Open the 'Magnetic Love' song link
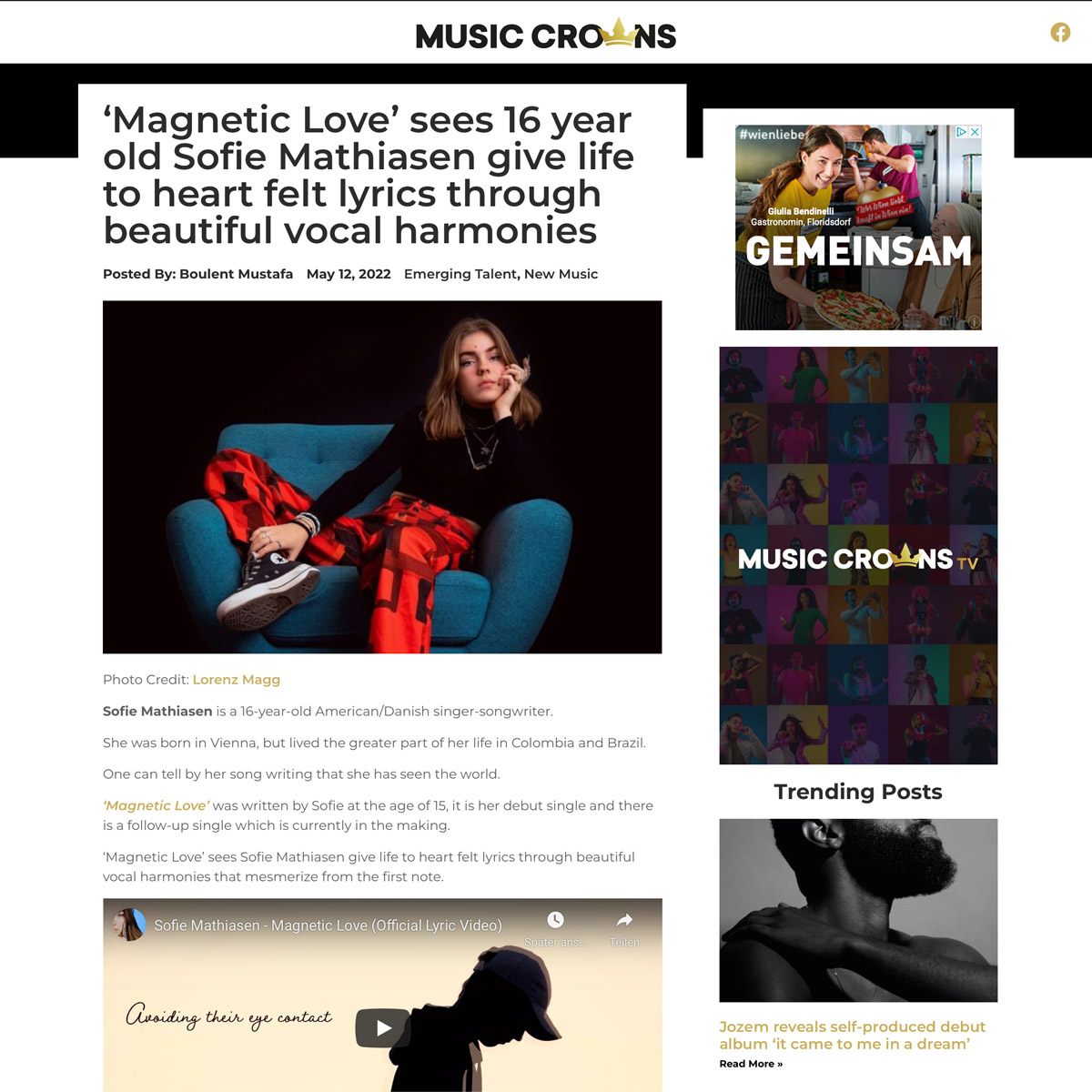 point(156,805)
